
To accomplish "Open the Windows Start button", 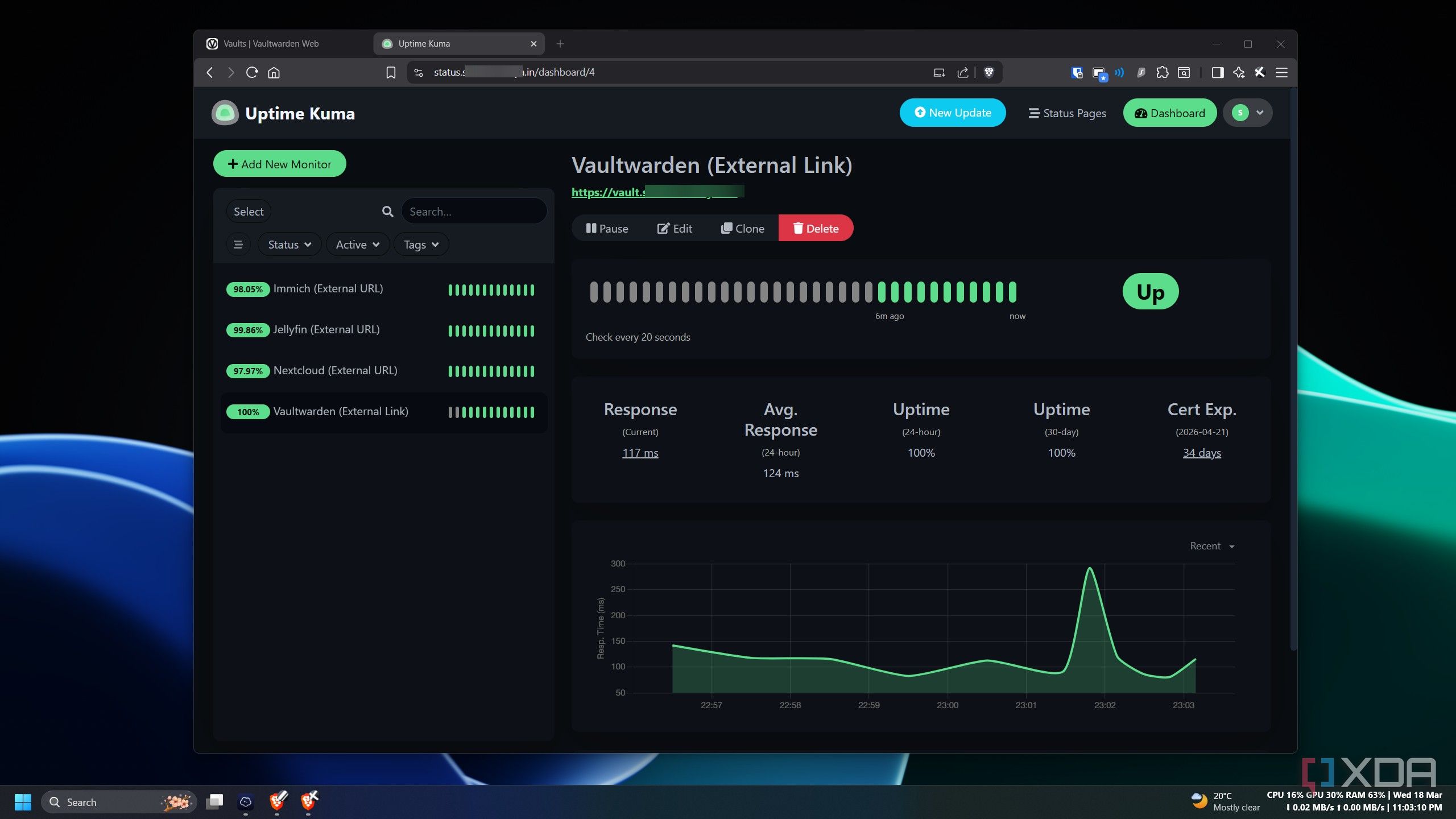I will (23, 802).
